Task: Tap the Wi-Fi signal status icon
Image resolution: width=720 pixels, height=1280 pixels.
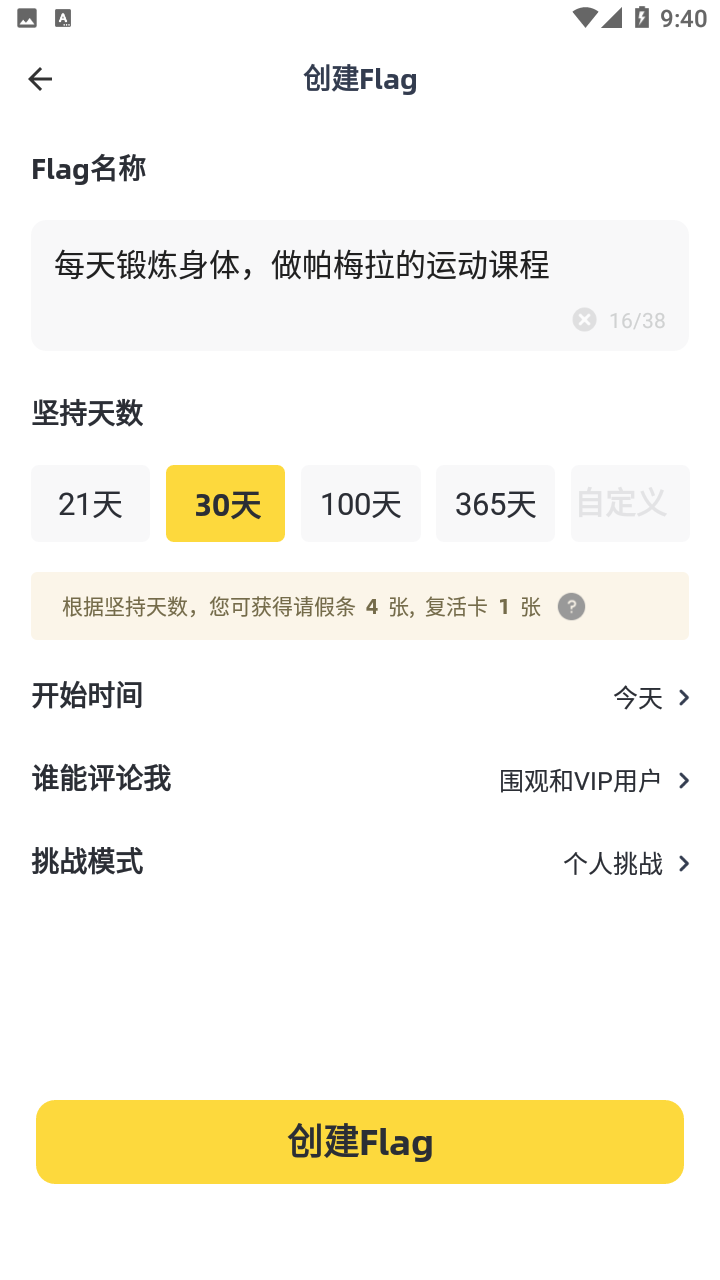Action: click(584, 18)
